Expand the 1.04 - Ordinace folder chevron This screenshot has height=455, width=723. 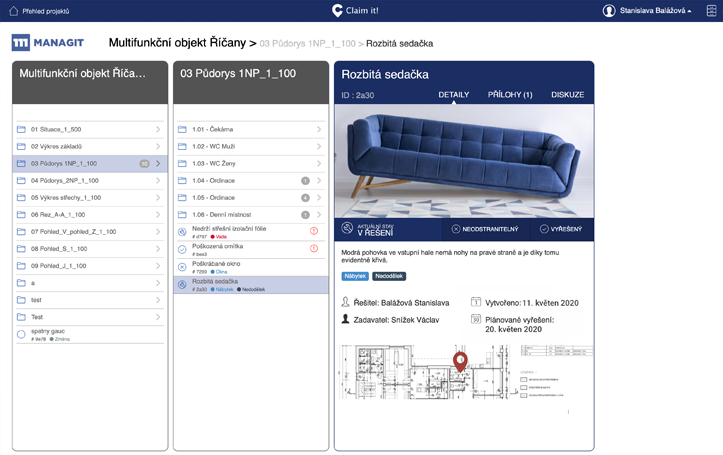click(319, 180)
